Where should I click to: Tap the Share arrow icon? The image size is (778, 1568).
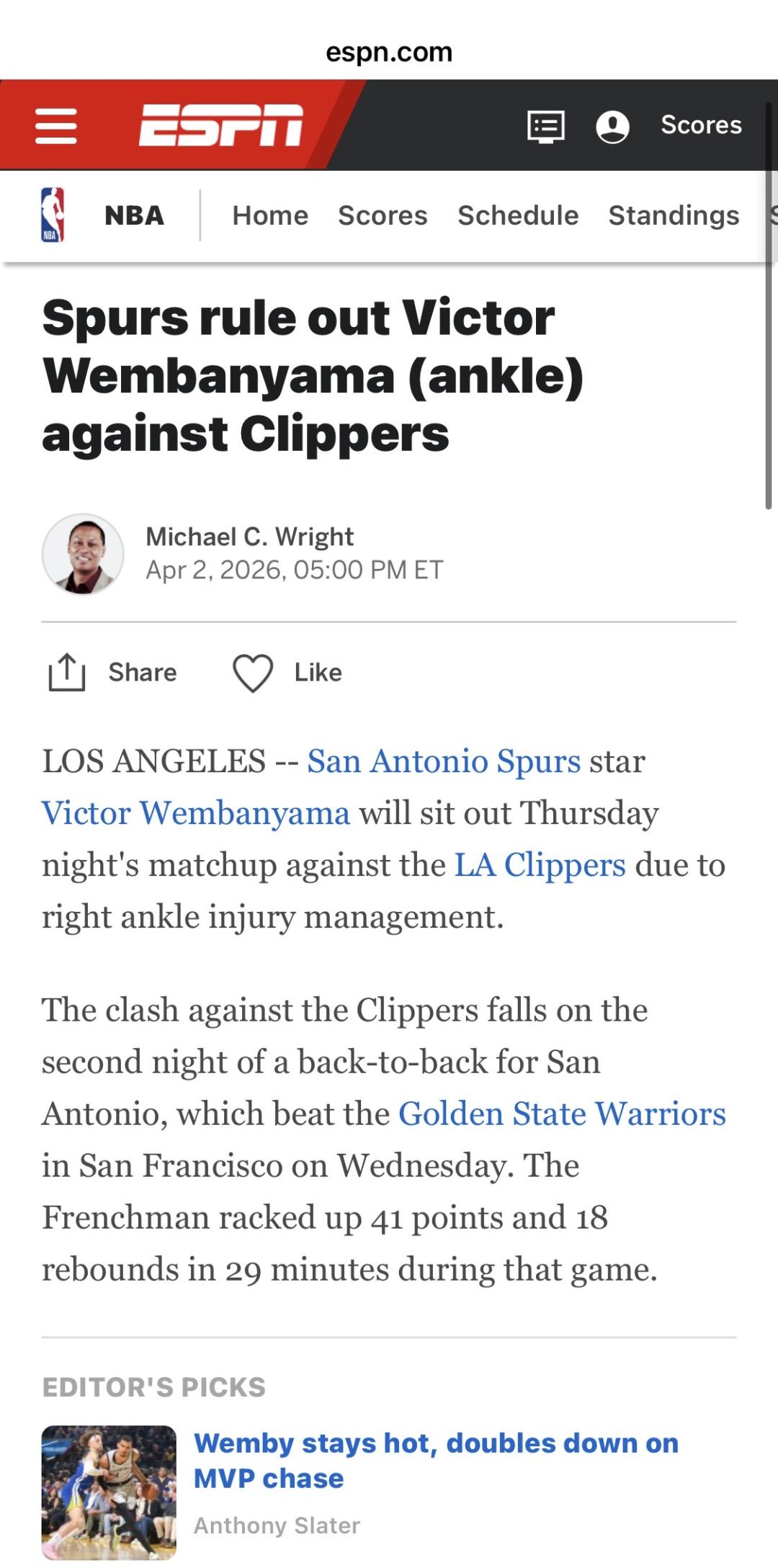tap(67, 673)
